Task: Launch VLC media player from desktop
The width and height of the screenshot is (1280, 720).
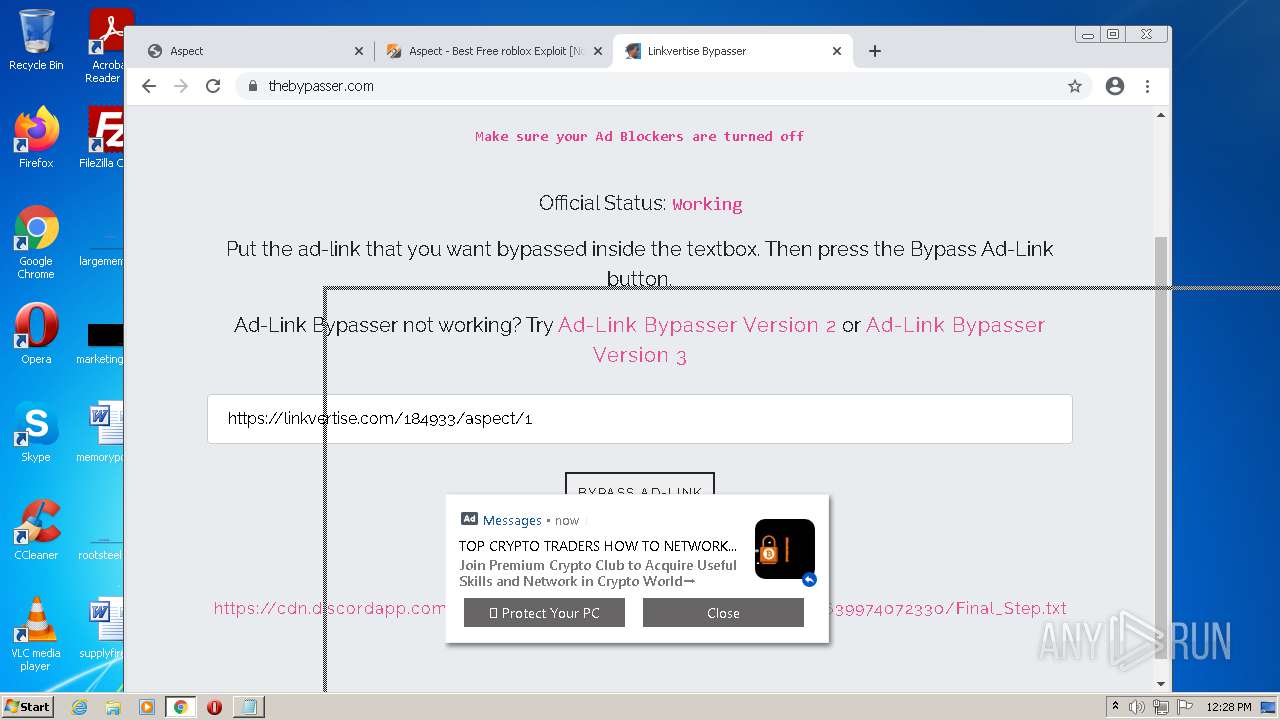Action: point(36,633)
